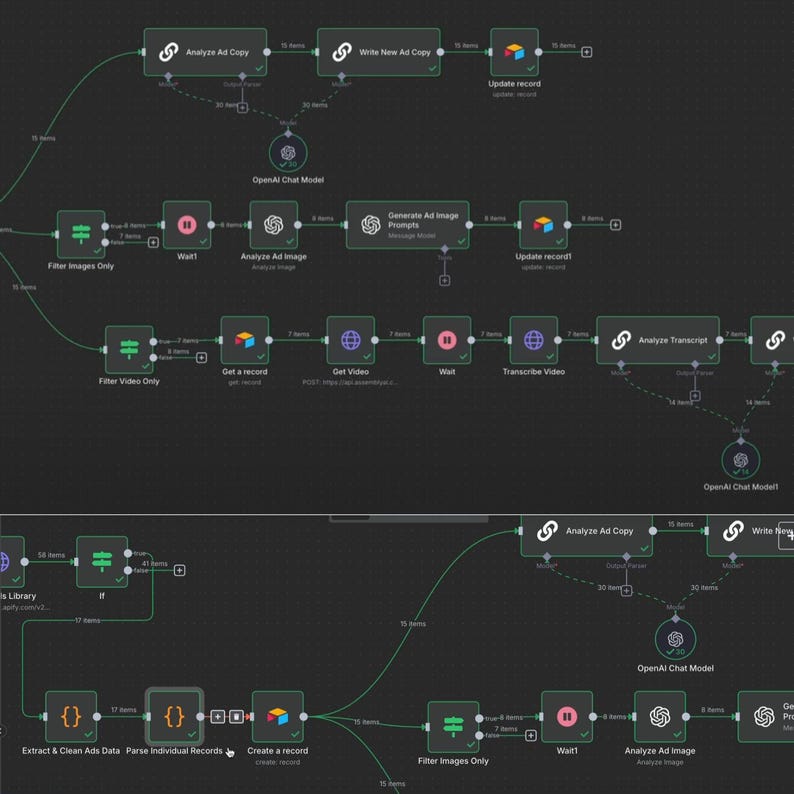Select the Filter Video Only node
794x794 pixels.
(x=129, y=349)
